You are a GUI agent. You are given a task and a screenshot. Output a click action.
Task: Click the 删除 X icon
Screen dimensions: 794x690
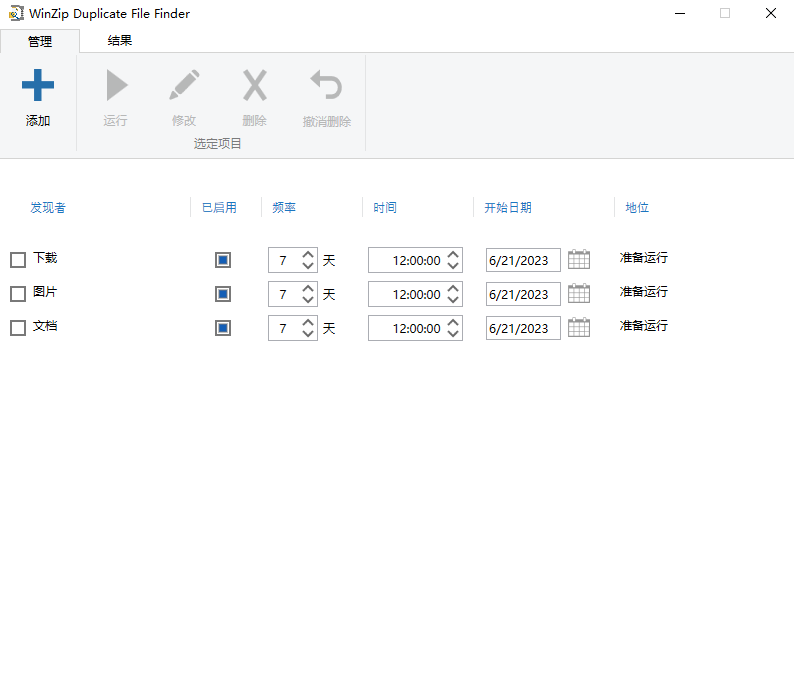click(255, 86)
